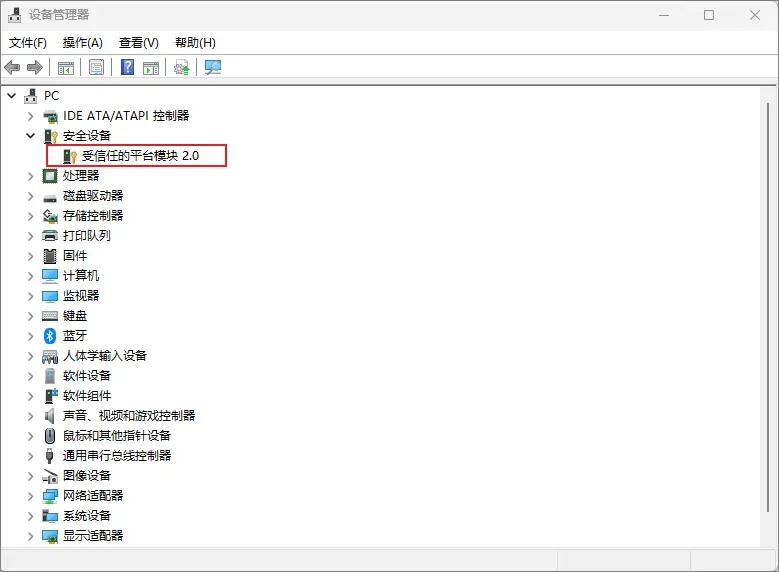Select the 声音、视频和游戏控制器 item

128,415
